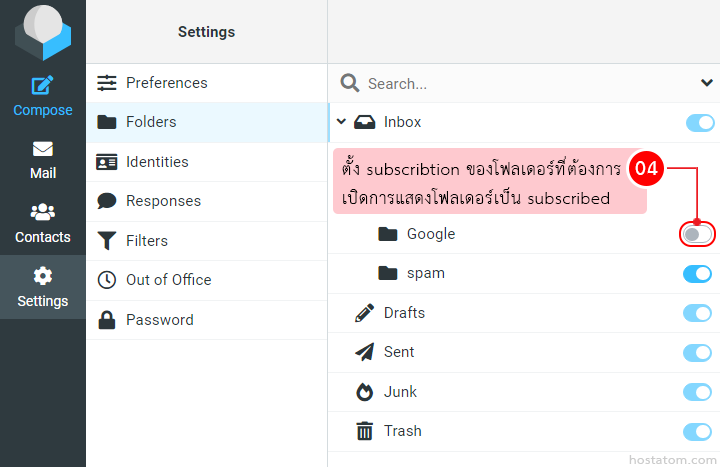
Task: Toggle the Inbox subscription switch
Action: [x=699, y=123]
